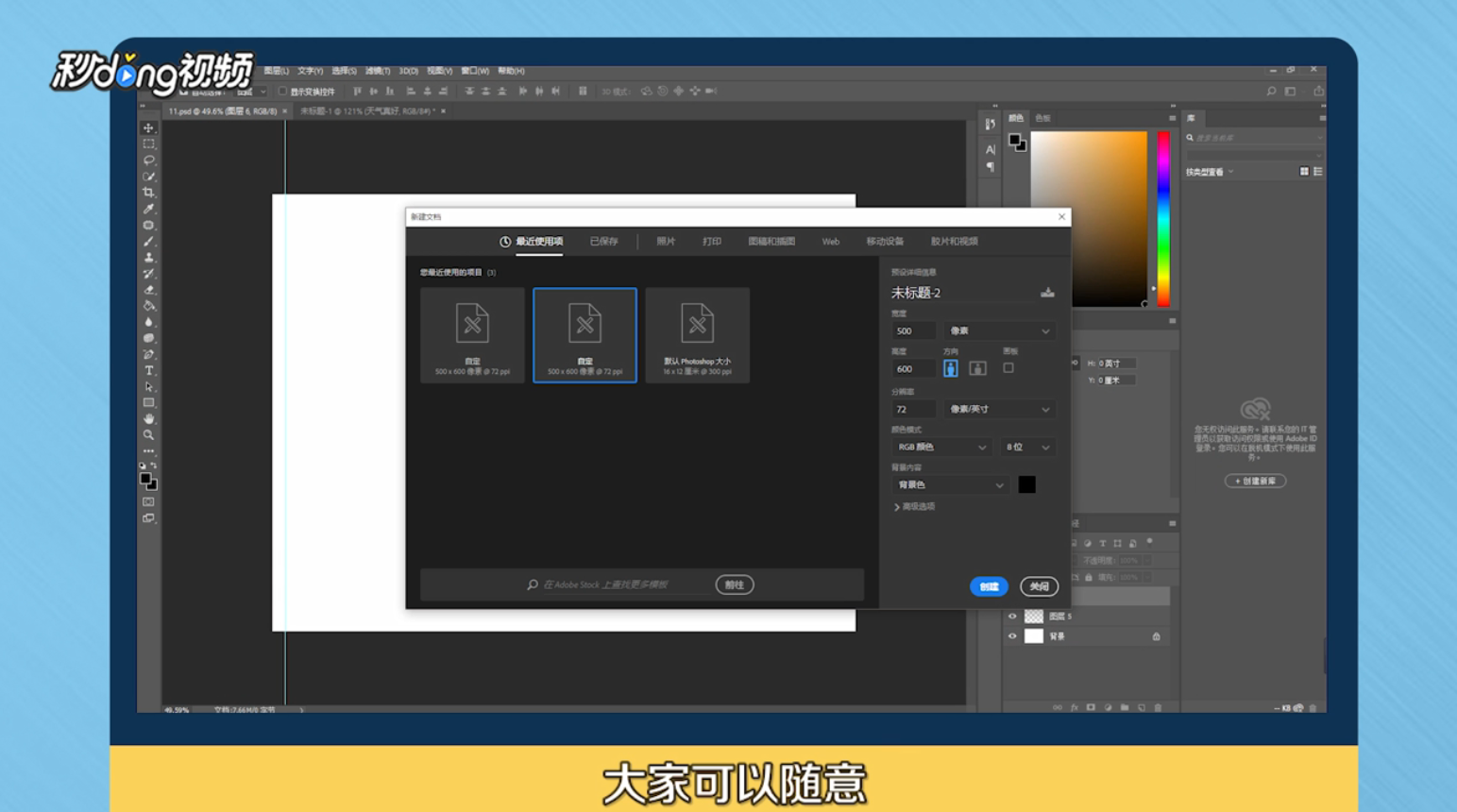Tick the 画板 artboard checkbox
Screen dimensions: 1457x812
[x=1008, y=368]
